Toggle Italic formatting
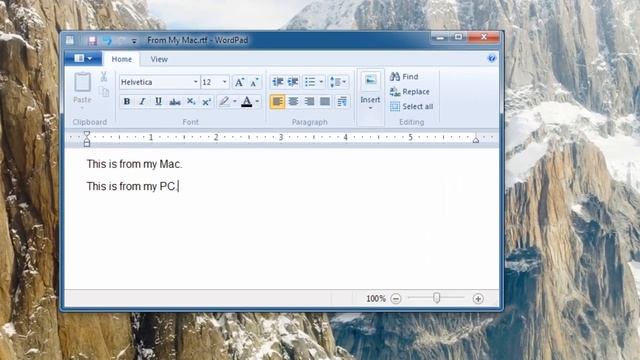Viewport: 640px width, 360px height. pos(142,101)
